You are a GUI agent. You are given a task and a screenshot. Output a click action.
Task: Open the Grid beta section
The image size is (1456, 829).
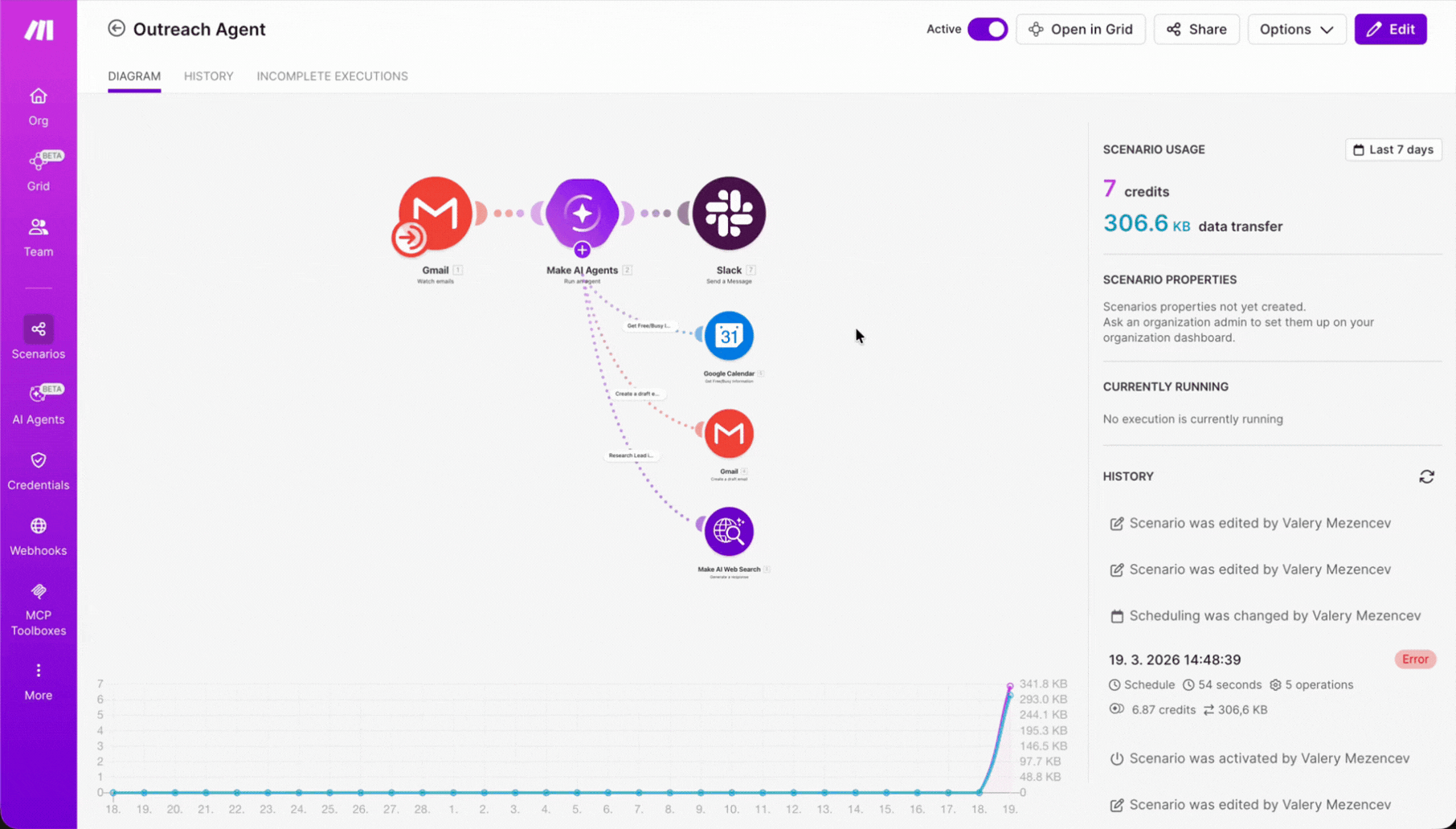(x=39, y=171)
